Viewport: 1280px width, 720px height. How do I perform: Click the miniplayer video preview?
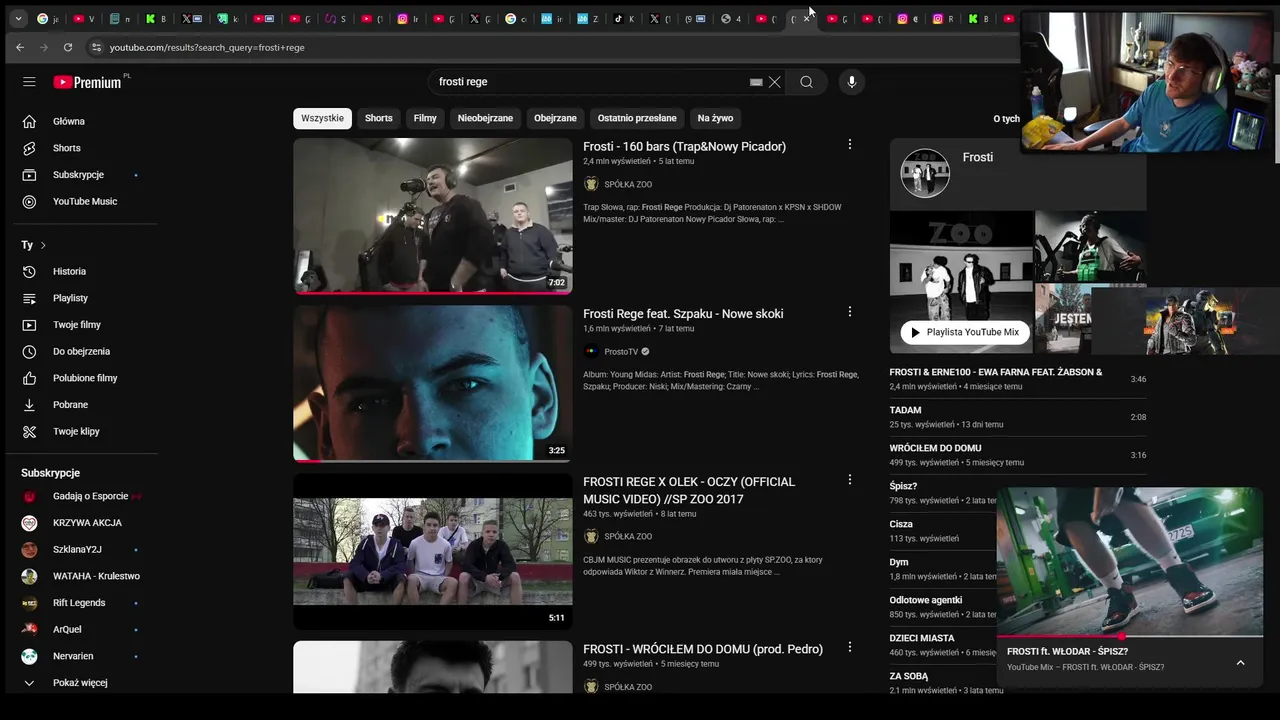point(1130,561)
